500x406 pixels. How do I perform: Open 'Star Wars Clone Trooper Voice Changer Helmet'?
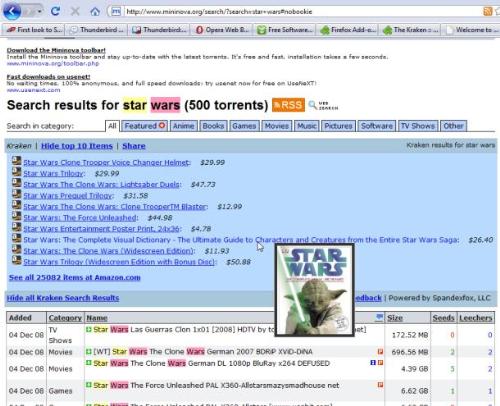click(x=107, y=163)
